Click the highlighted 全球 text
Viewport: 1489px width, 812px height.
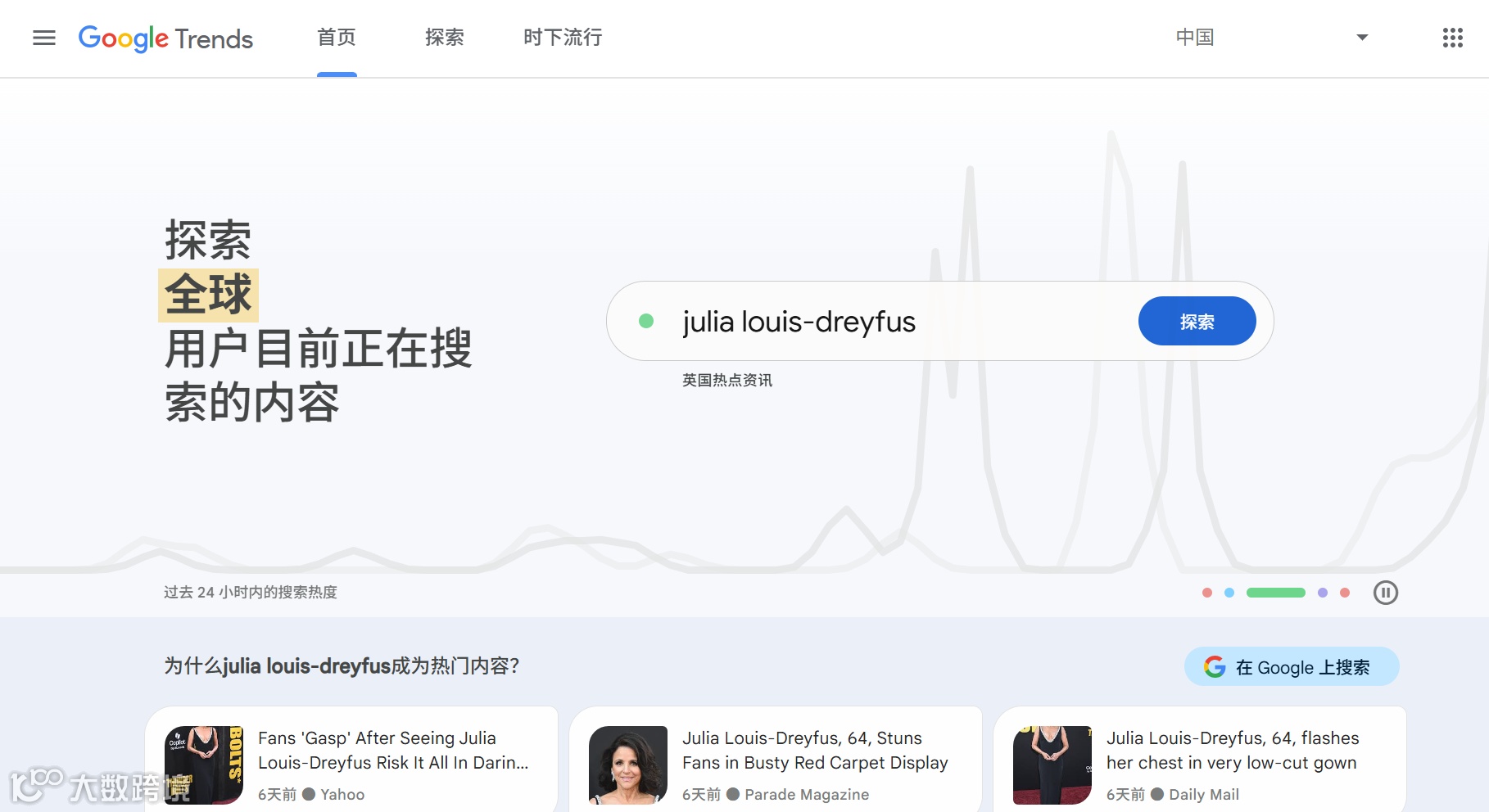click(208, 295)
